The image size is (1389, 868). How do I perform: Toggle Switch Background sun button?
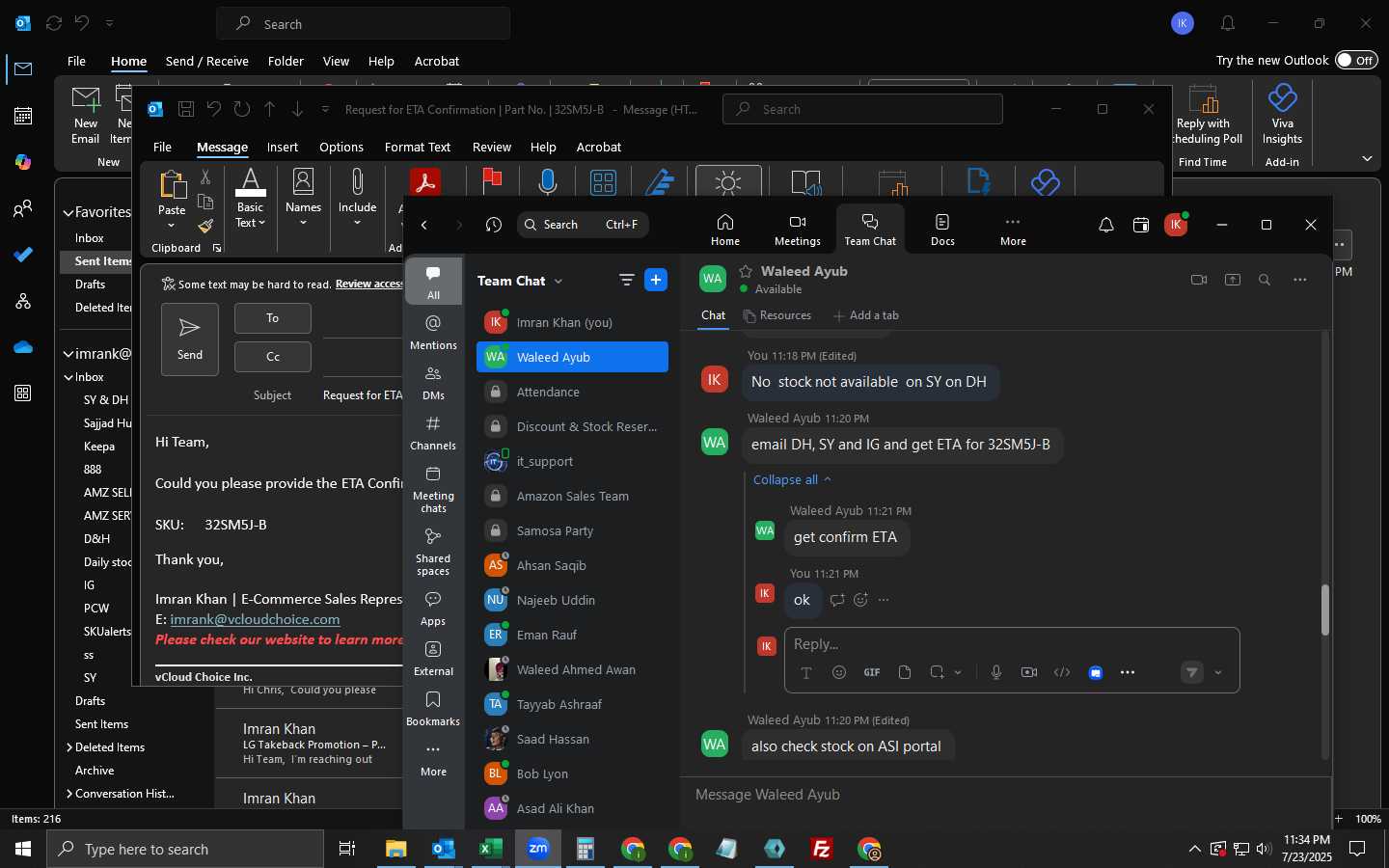(728, 181)
